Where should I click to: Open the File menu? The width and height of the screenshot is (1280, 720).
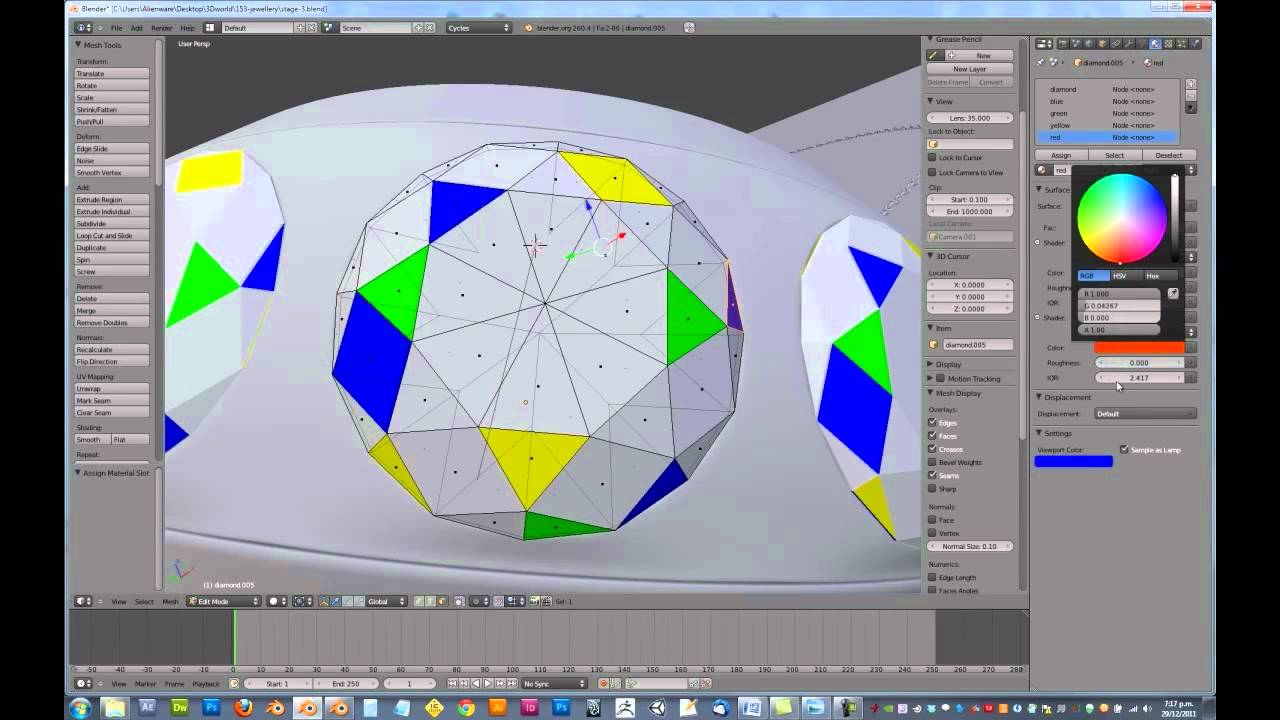117,28
